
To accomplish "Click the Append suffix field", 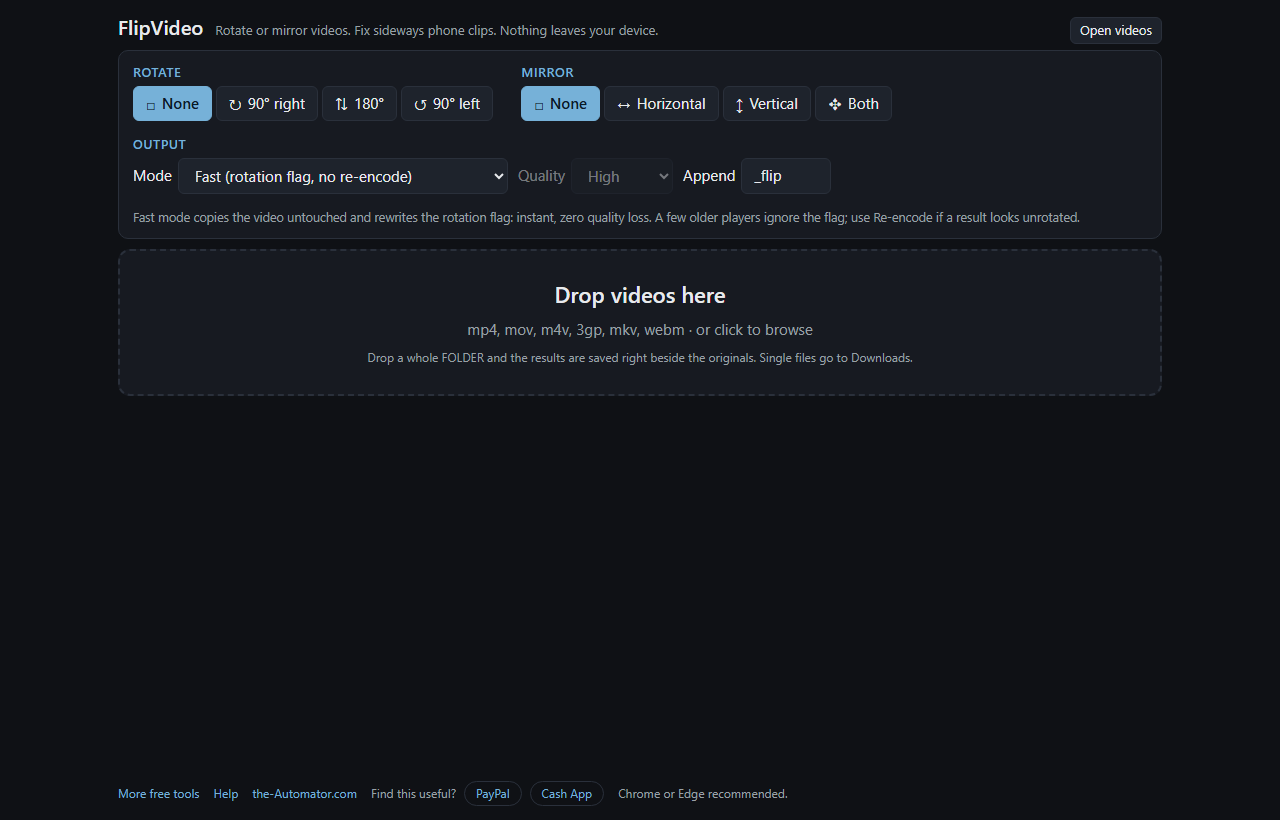I will [786, 176].
